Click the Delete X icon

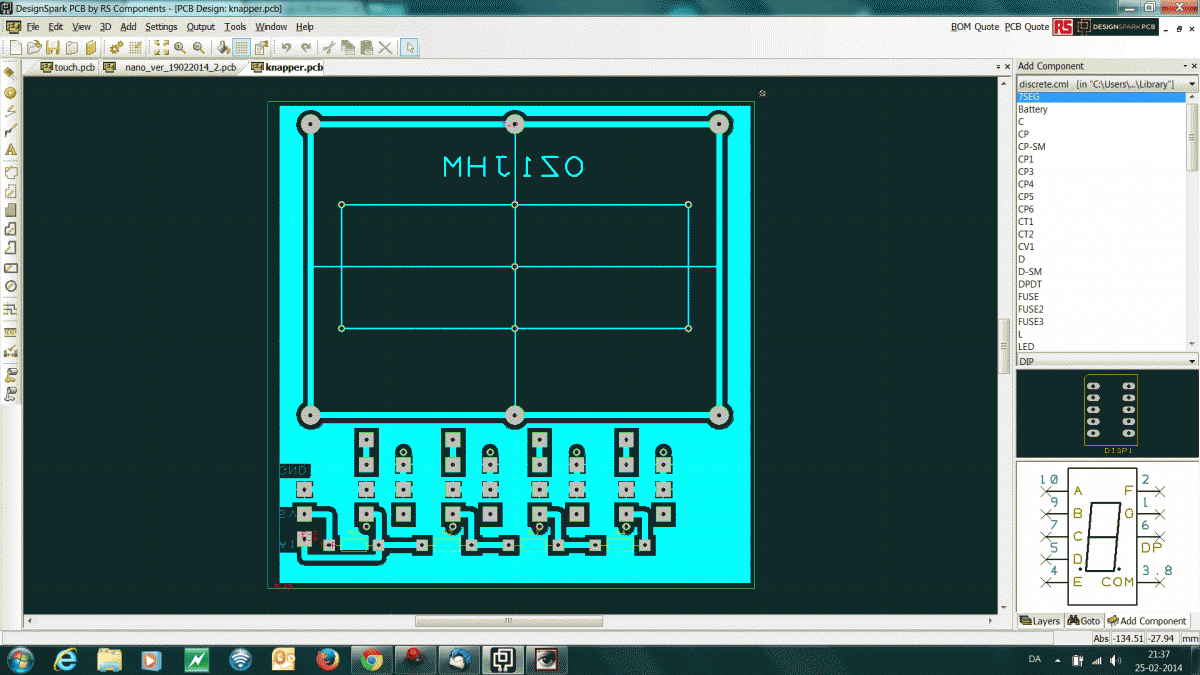pos(385,47)
